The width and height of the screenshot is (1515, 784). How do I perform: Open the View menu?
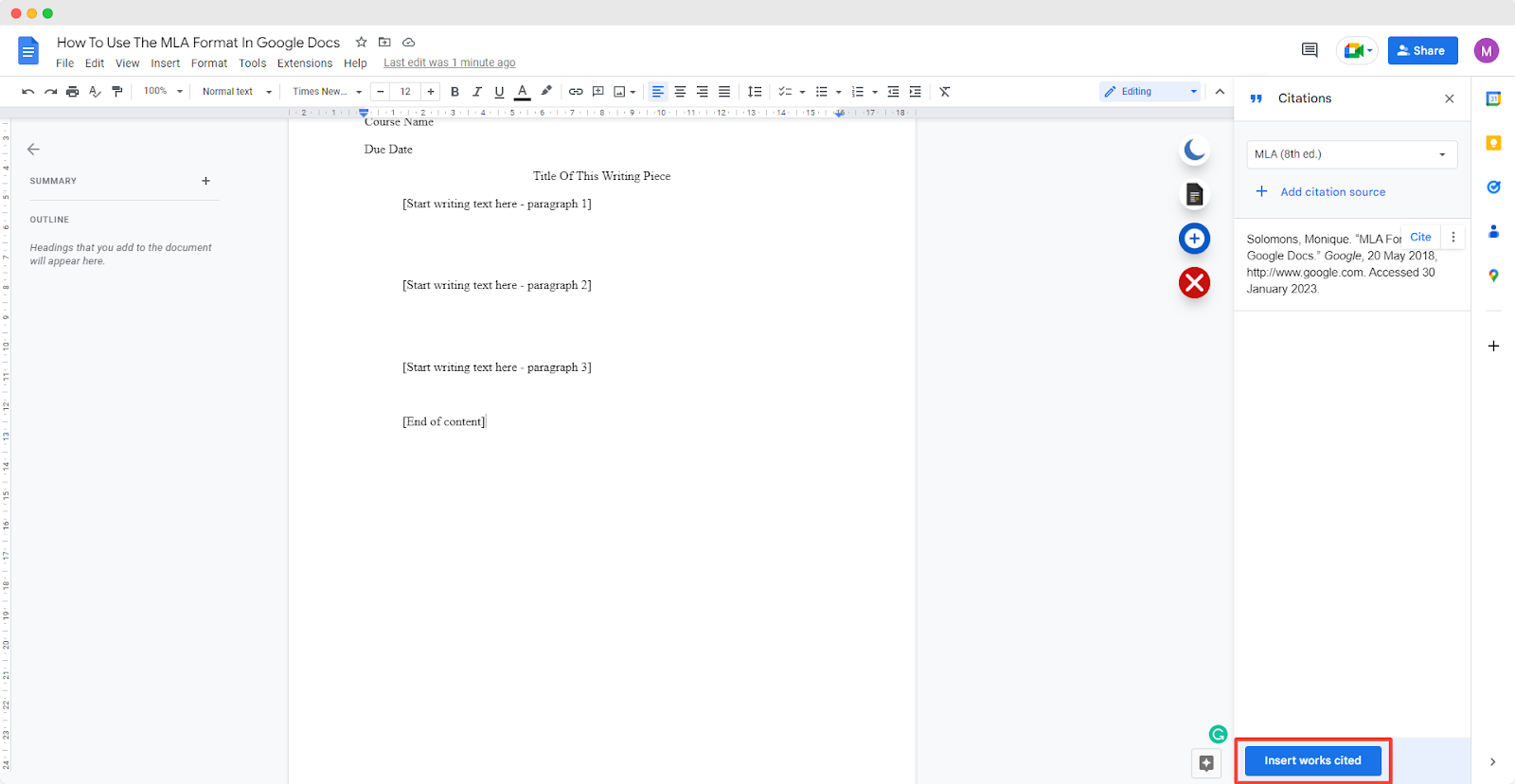pos(128,63)
